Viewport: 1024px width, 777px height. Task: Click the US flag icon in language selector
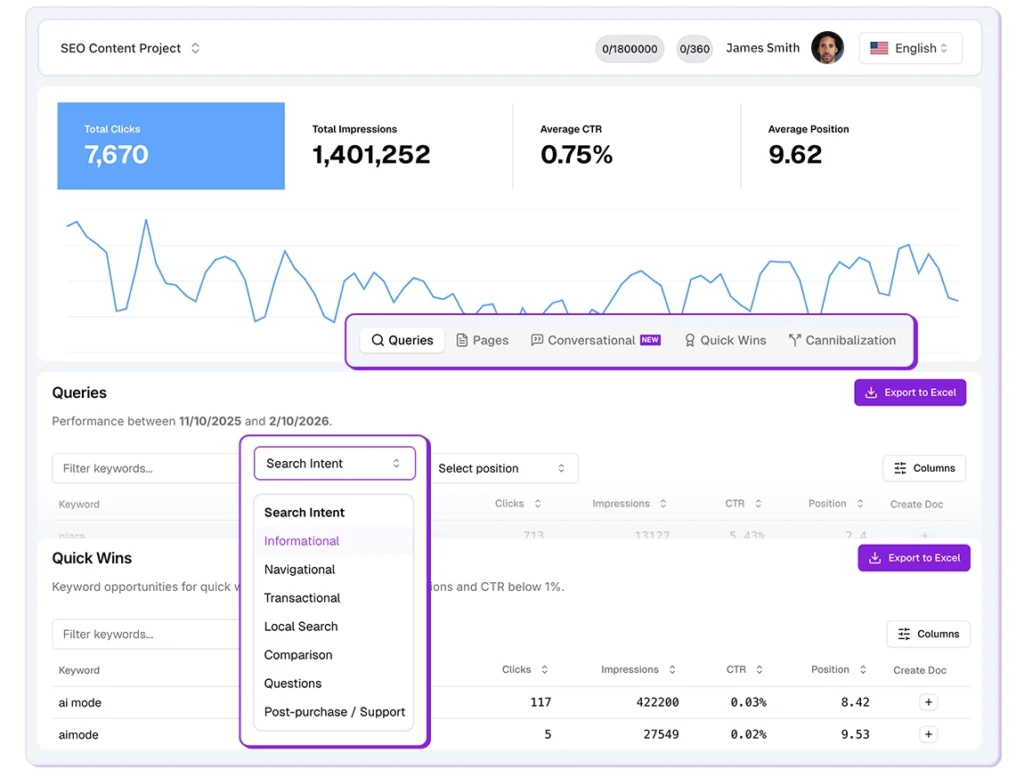pos(879,47)
